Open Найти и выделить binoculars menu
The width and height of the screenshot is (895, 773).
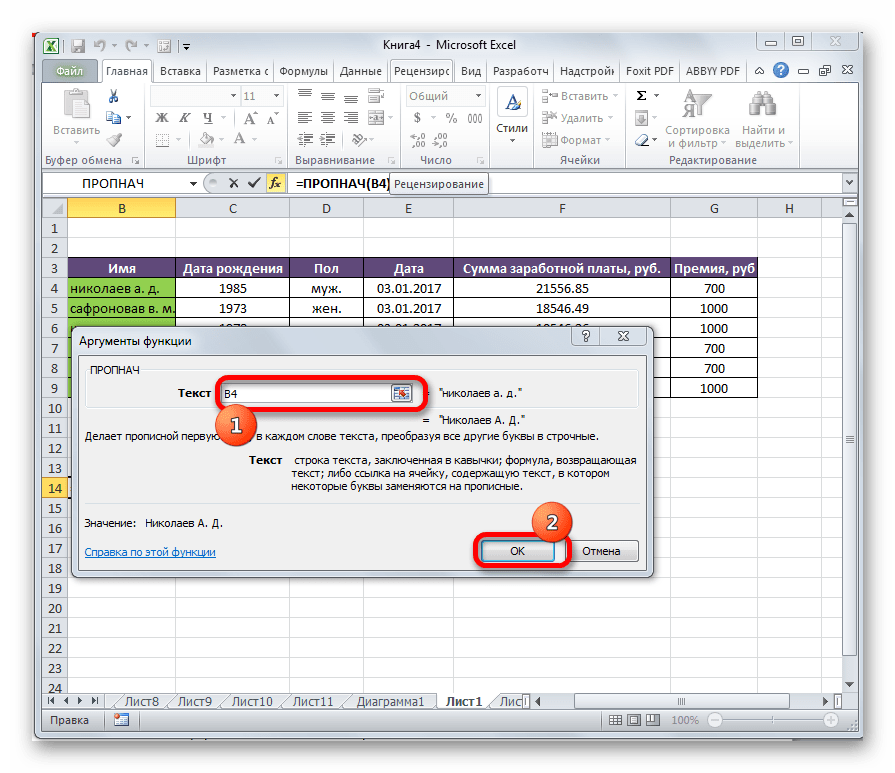[763, 119]
